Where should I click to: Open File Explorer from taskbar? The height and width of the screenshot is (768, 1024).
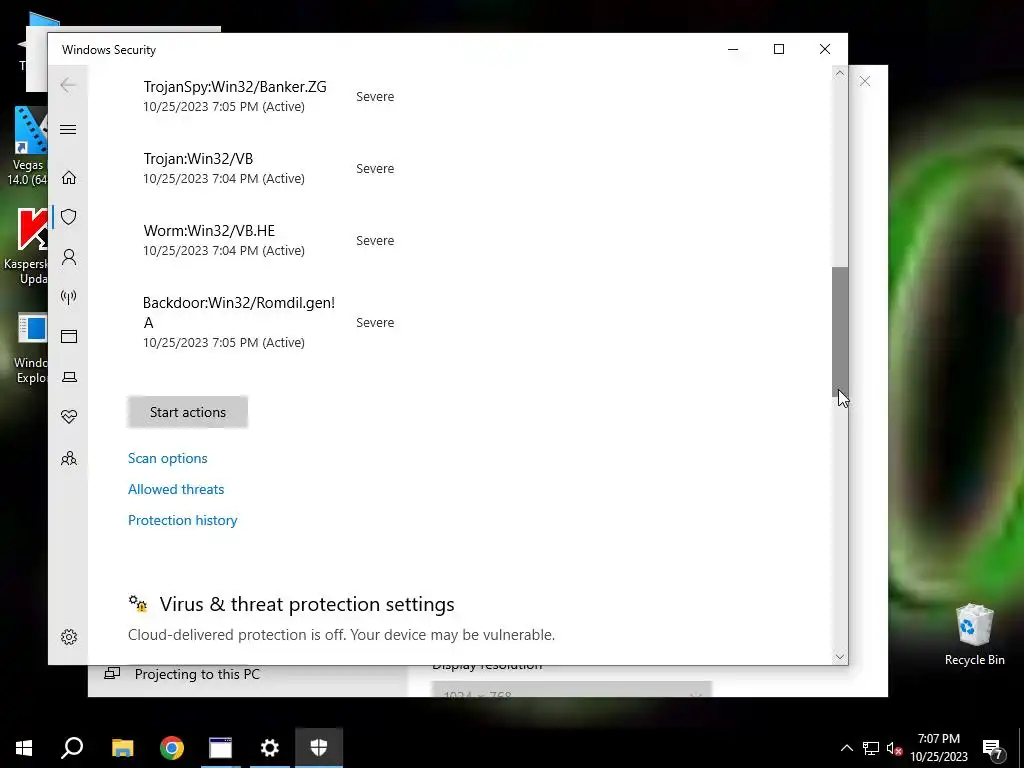point(122,748)
